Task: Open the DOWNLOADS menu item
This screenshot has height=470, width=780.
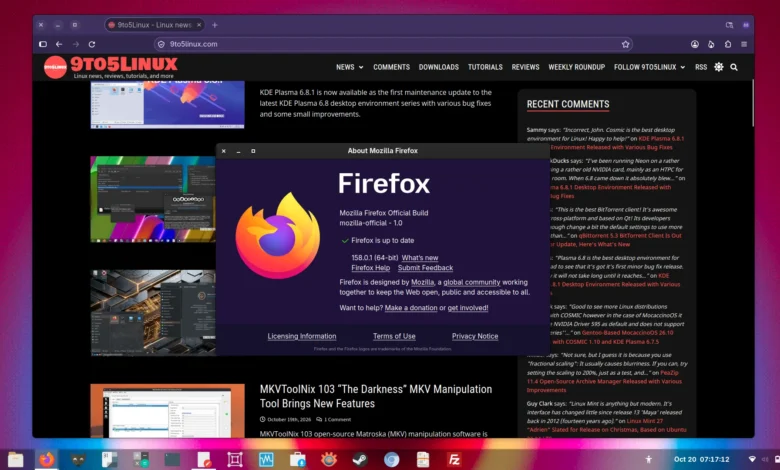Action: 439,67
